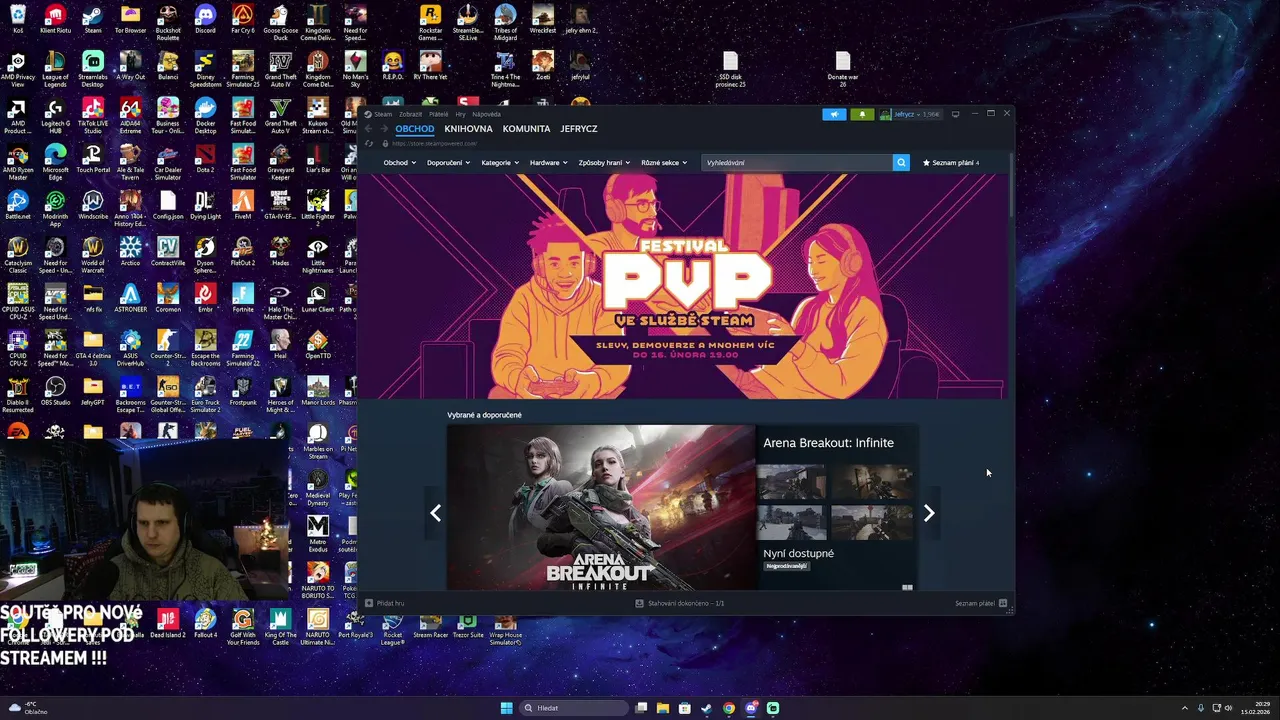The width and height of the screenshot is (1280, 720).
Task: Select Dota 2 desktop icon
Action: pyautogui.click(x=205, y=159)
